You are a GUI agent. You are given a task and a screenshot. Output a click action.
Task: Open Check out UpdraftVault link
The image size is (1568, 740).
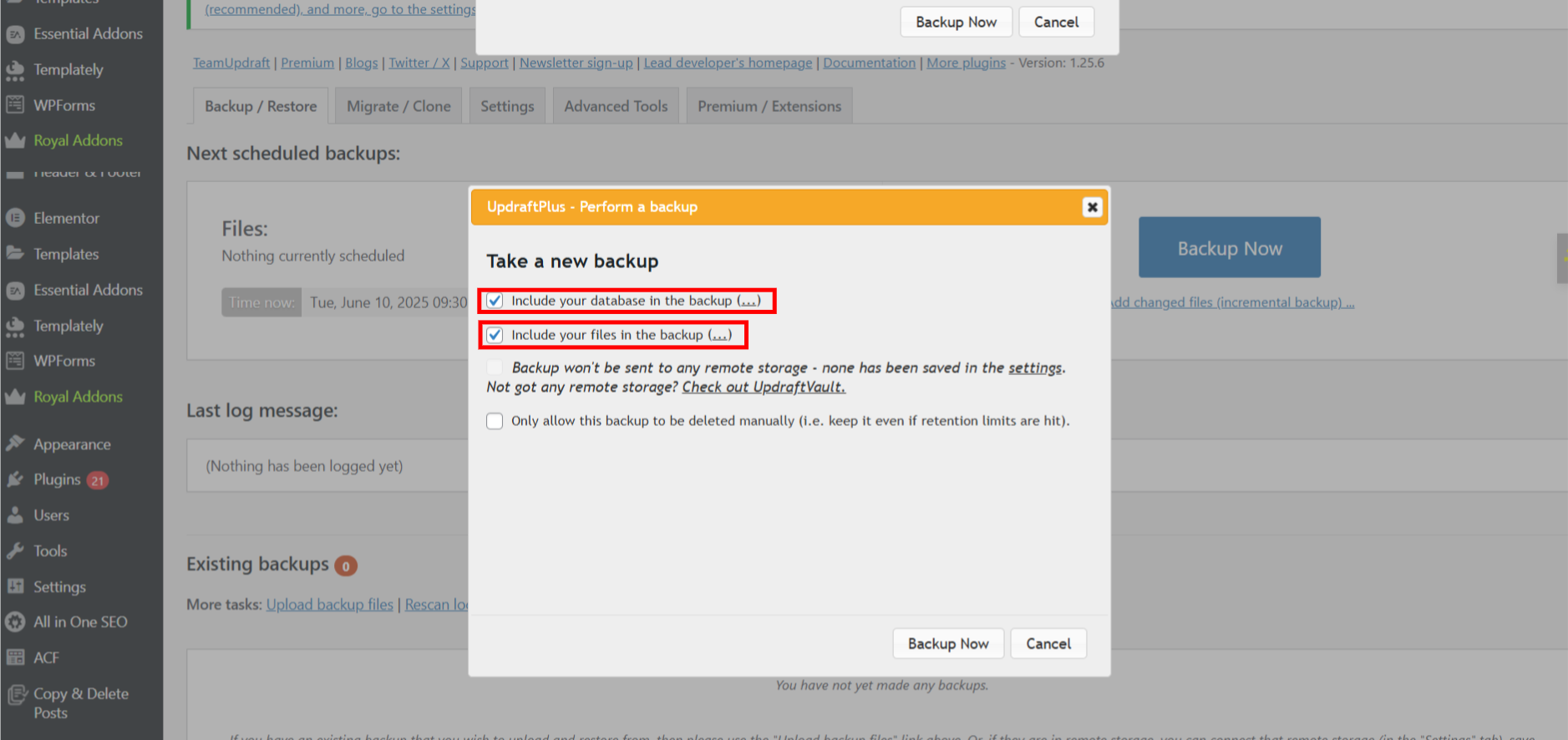pyautogui.click(x=764, y=387)
